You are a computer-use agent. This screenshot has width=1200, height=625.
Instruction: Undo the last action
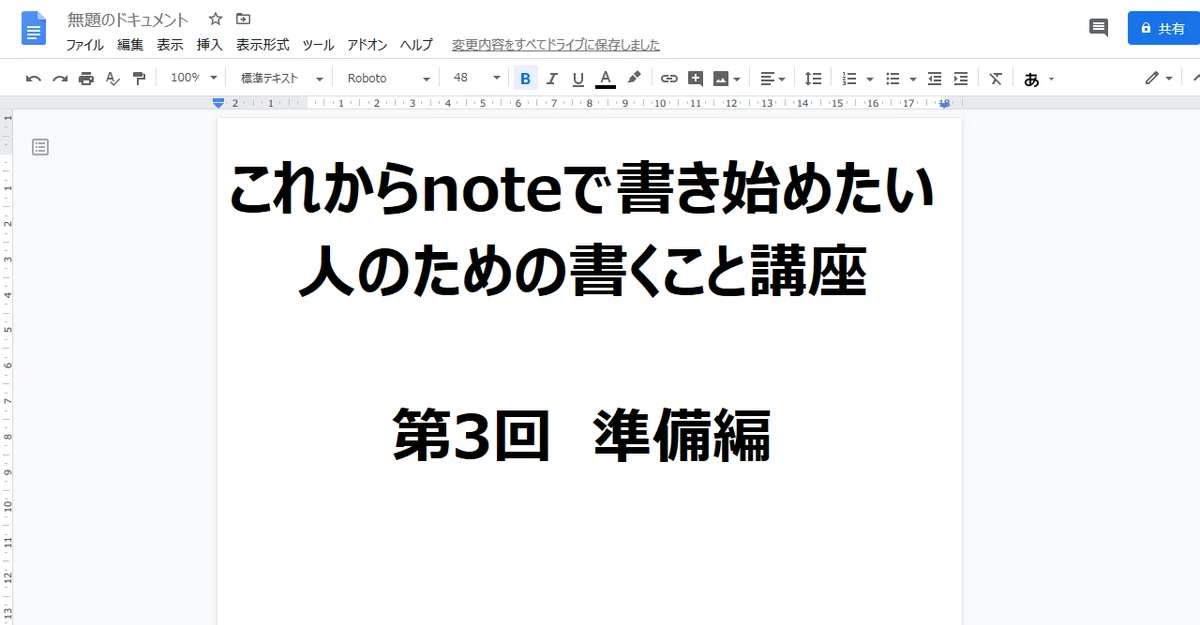(33, 78)
